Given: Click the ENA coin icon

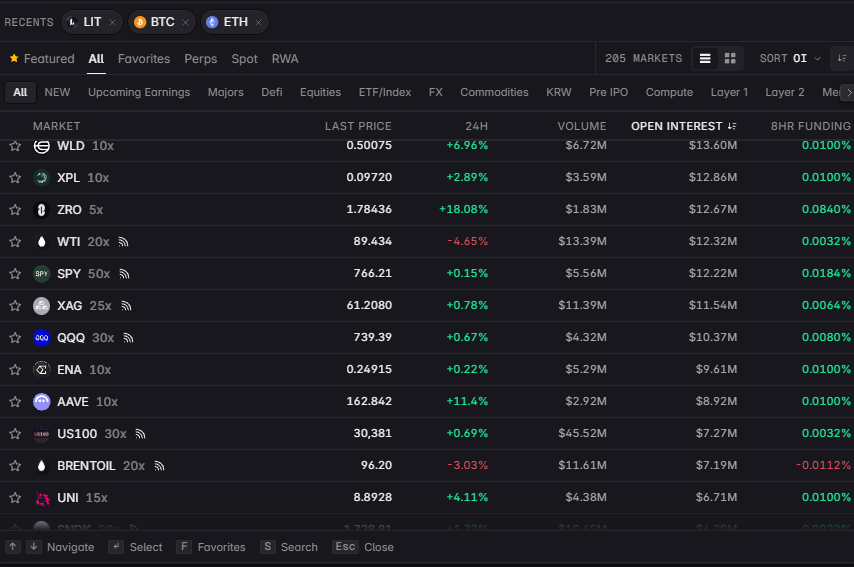Looking at the screenshot, I should point(41,370).
